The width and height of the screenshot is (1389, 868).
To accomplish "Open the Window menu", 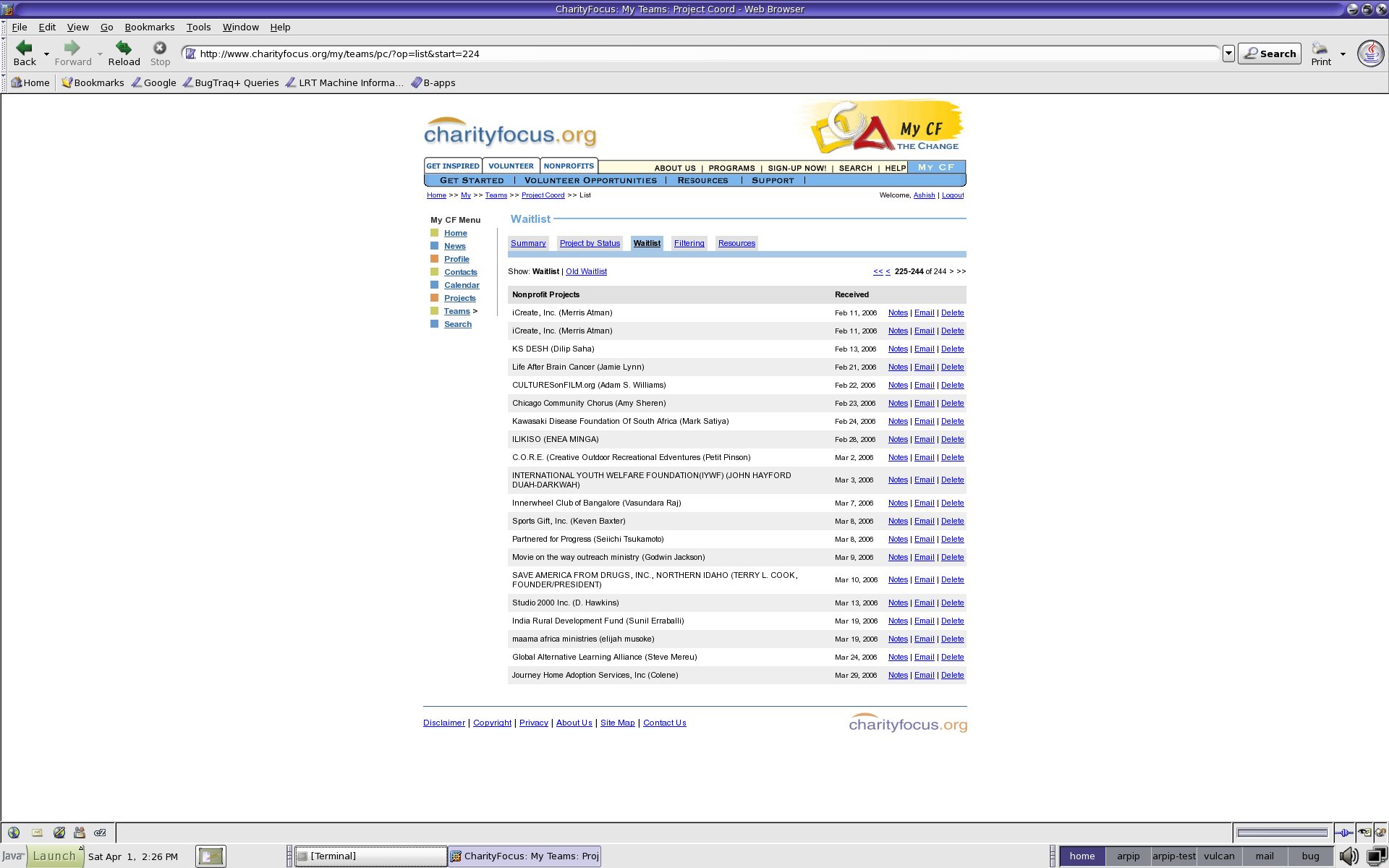I will 240,27.
